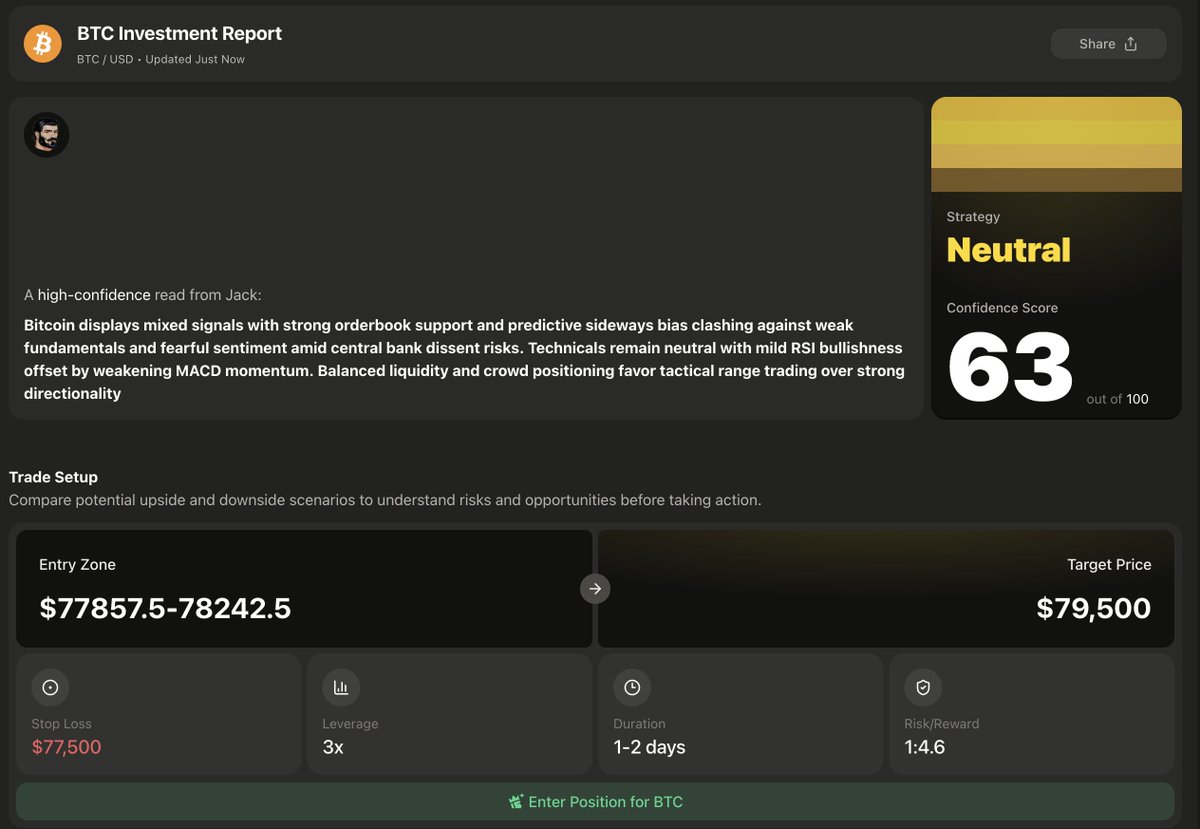This screenshot has height=829, width=1200.
Task: Click the red stop loss value $77,500
Action: 66,747
